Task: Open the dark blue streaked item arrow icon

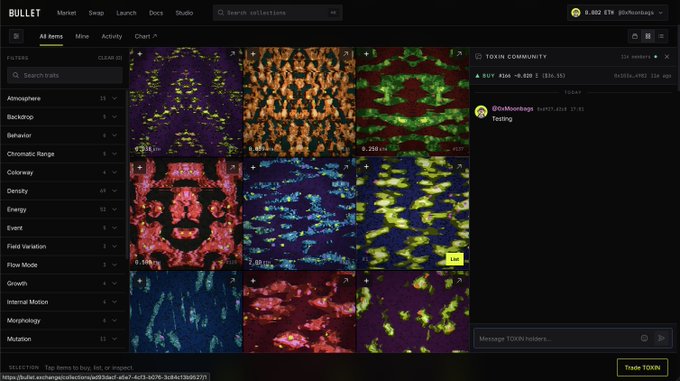Action: click(x=232, y=281)
